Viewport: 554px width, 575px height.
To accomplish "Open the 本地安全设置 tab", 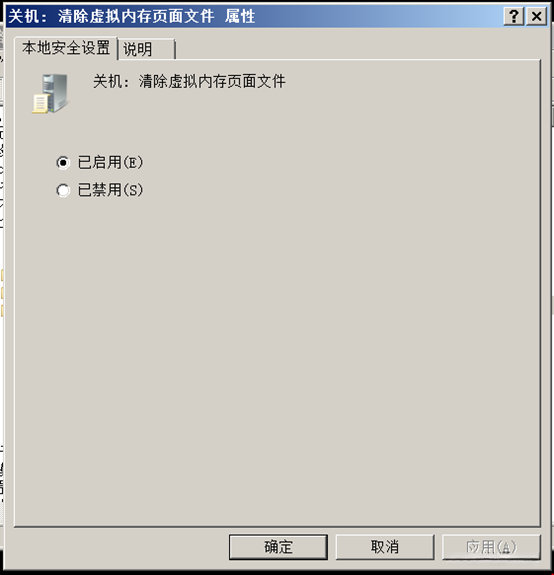I will pyautogui.click(x=66, y=48).
